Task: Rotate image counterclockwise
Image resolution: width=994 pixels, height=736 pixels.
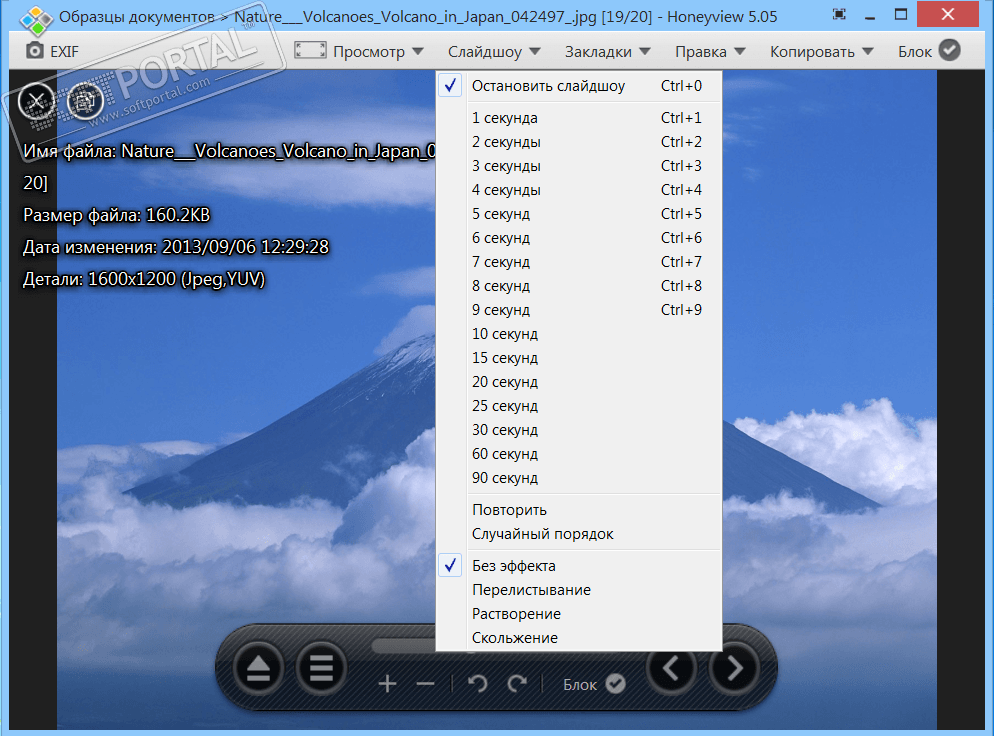Action: (x=477, y=684)
